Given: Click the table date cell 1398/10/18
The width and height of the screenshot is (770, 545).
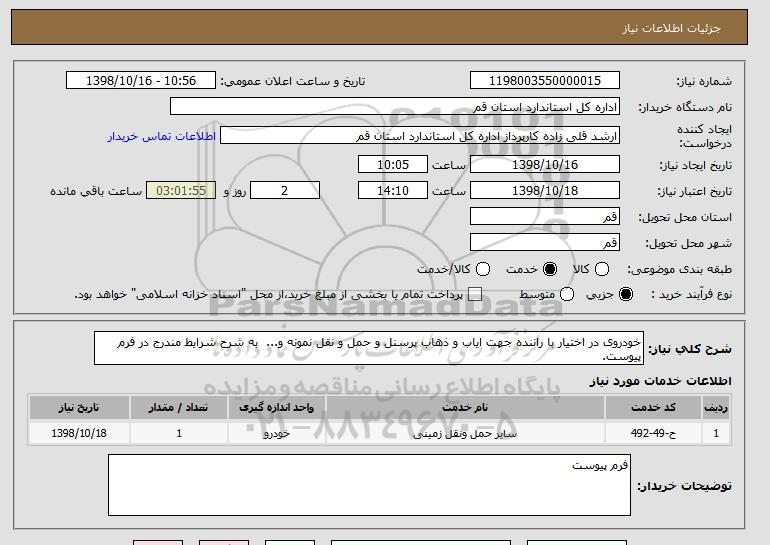Looking at the screenshot, I should [x=79, y=433].
